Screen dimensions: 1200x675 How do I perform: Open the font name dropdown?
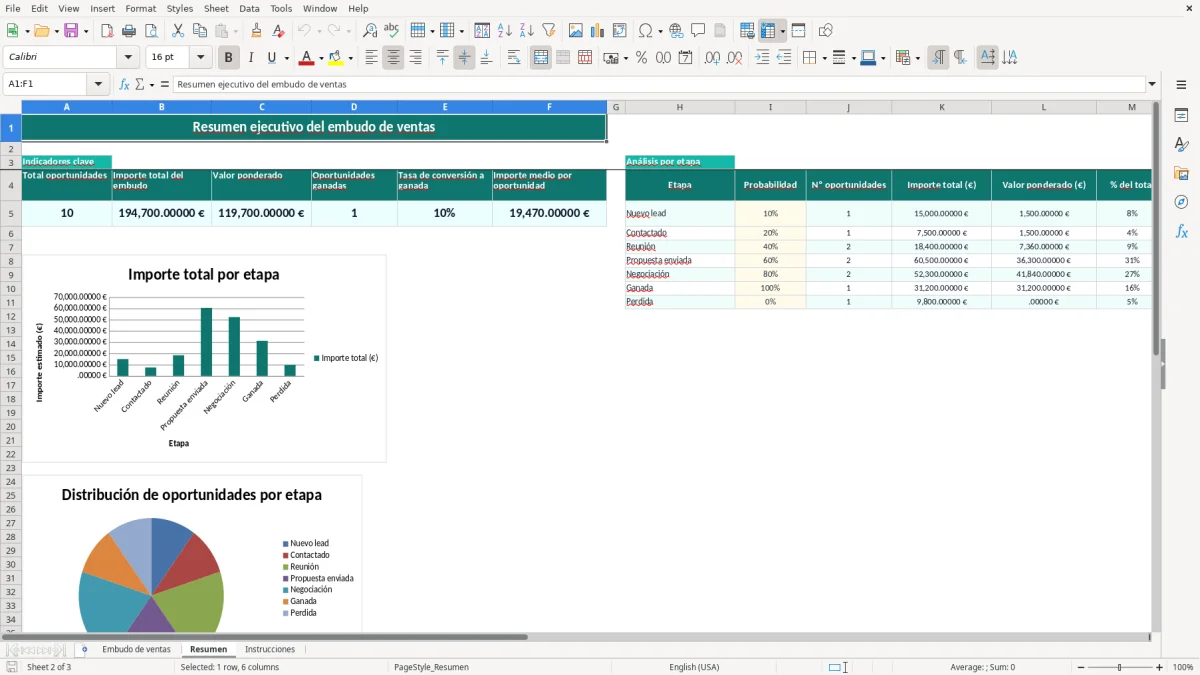[128, 58]
